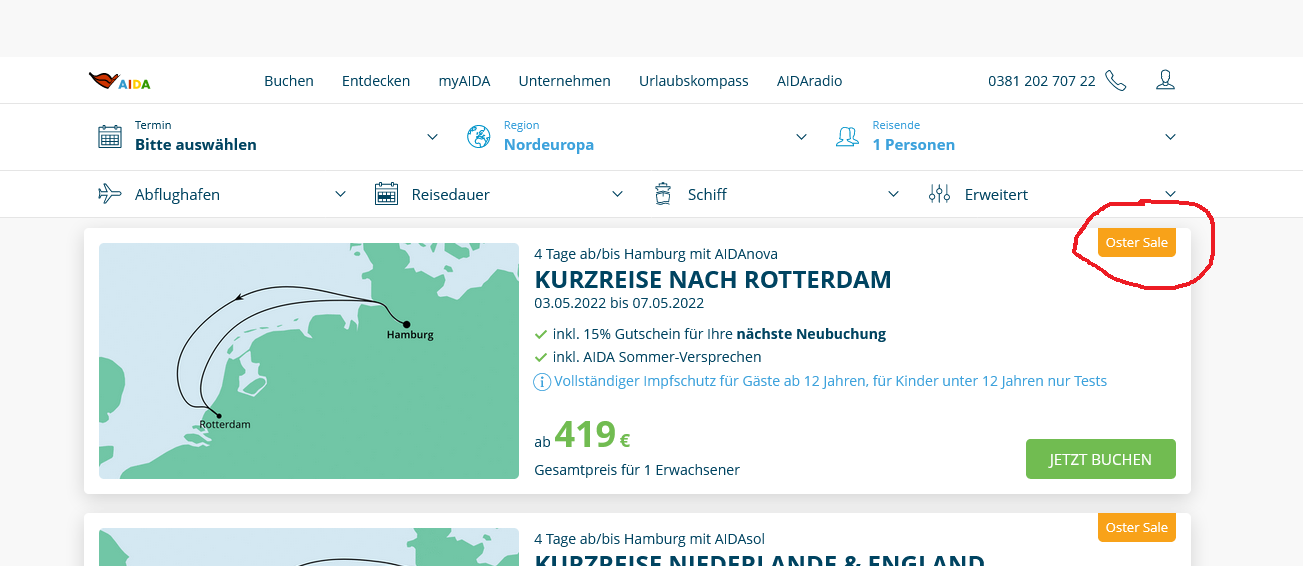Click the airplane icon for Abflughafen
The image size is (1303, 566).
110,194
